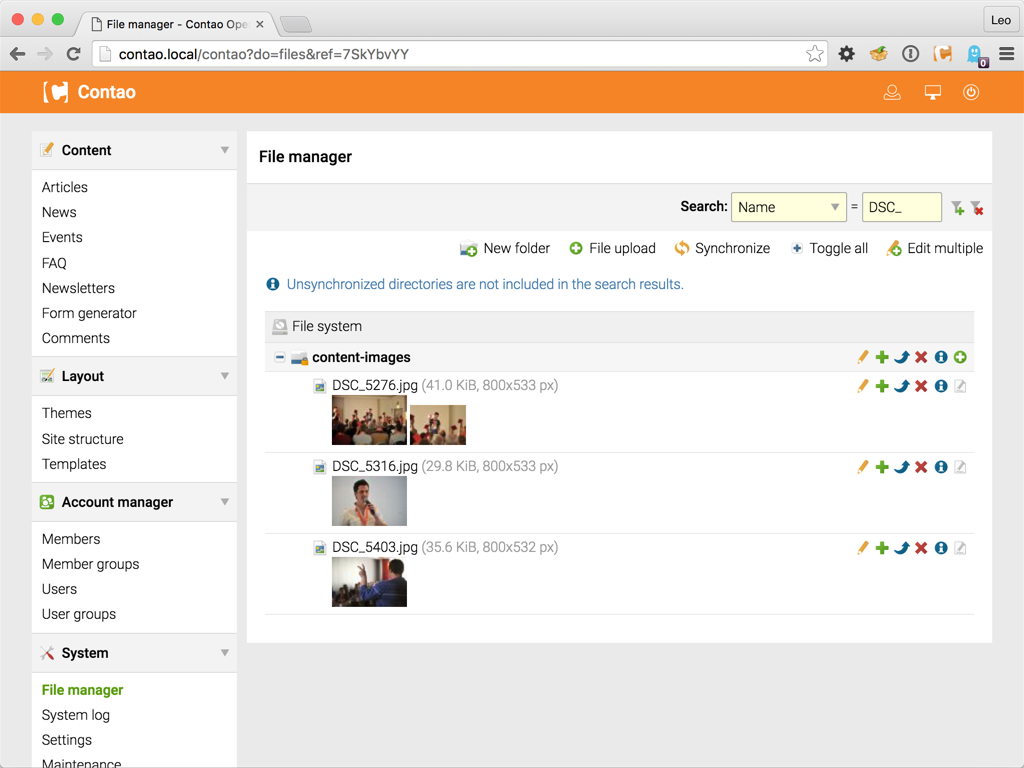
Task: Open the front end preview monitor icon
Action: (933, 93)
